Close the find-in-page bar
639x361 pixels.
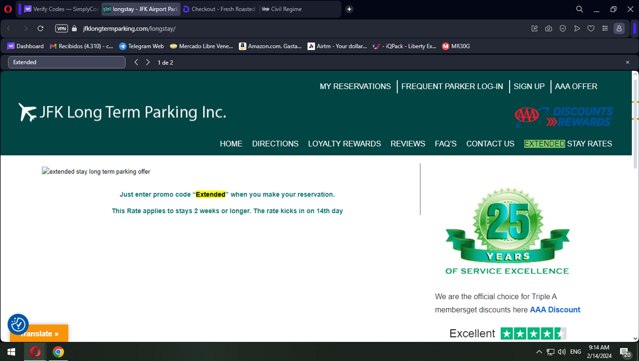point(628,62)
